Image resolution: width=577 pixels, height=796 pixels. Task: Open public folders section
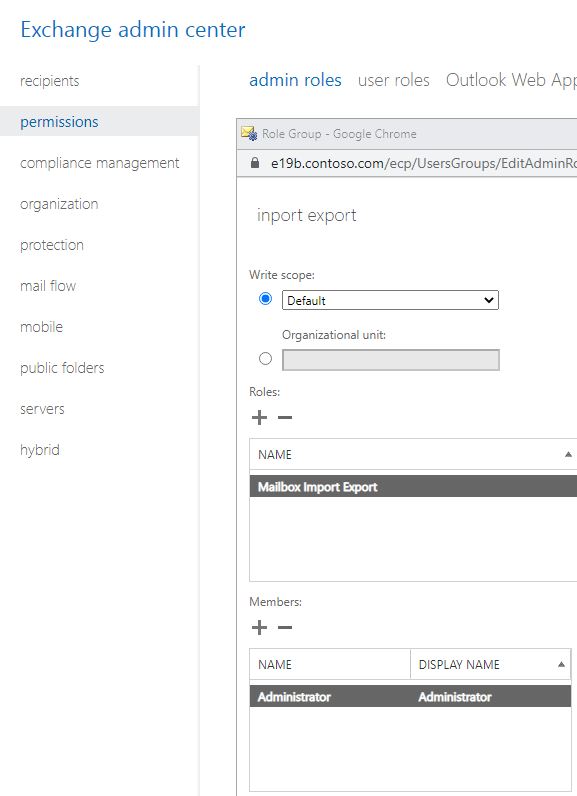point(62,368)
